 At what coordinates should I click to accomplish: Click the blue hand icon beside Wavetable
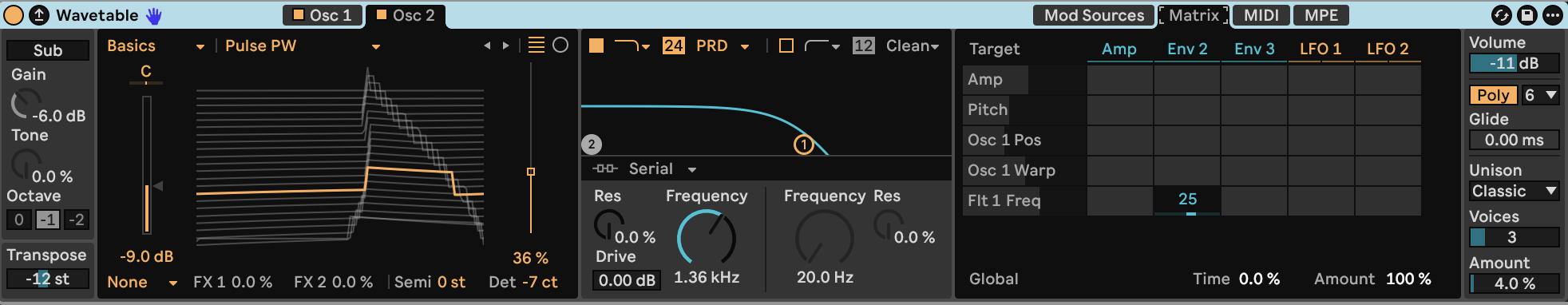pyautogui.click(x=153, y=15)
